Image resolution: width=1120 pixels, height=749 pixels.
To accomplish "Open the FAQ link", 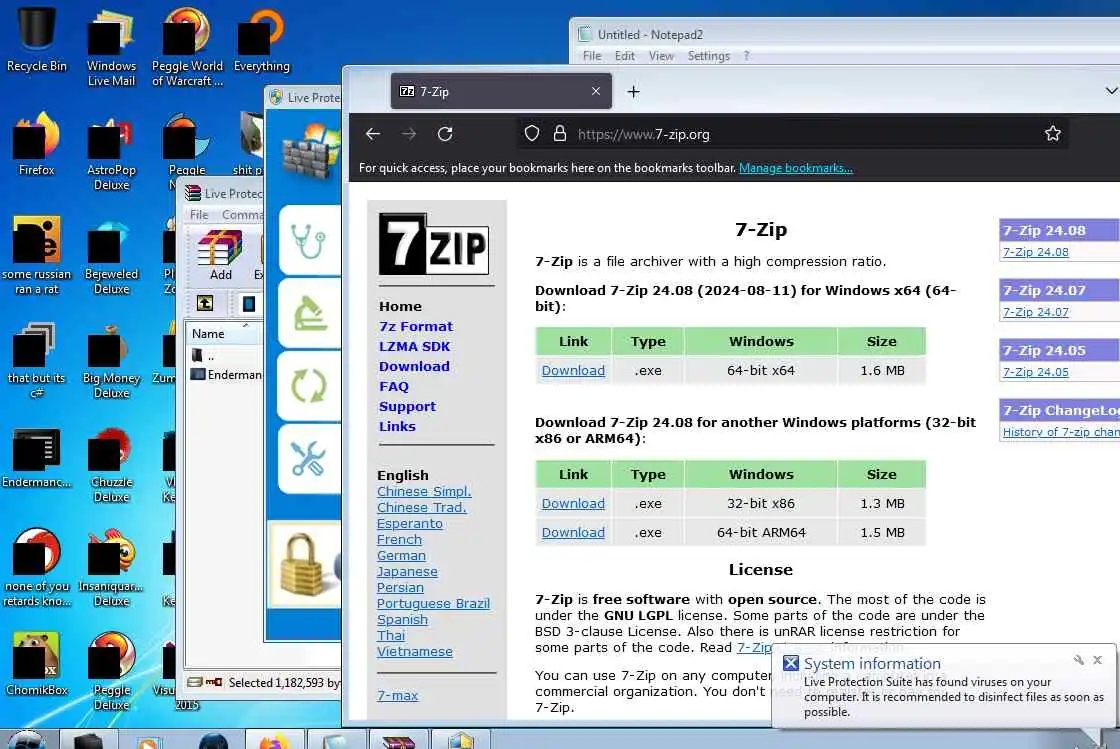I will (x=394, y=386).
